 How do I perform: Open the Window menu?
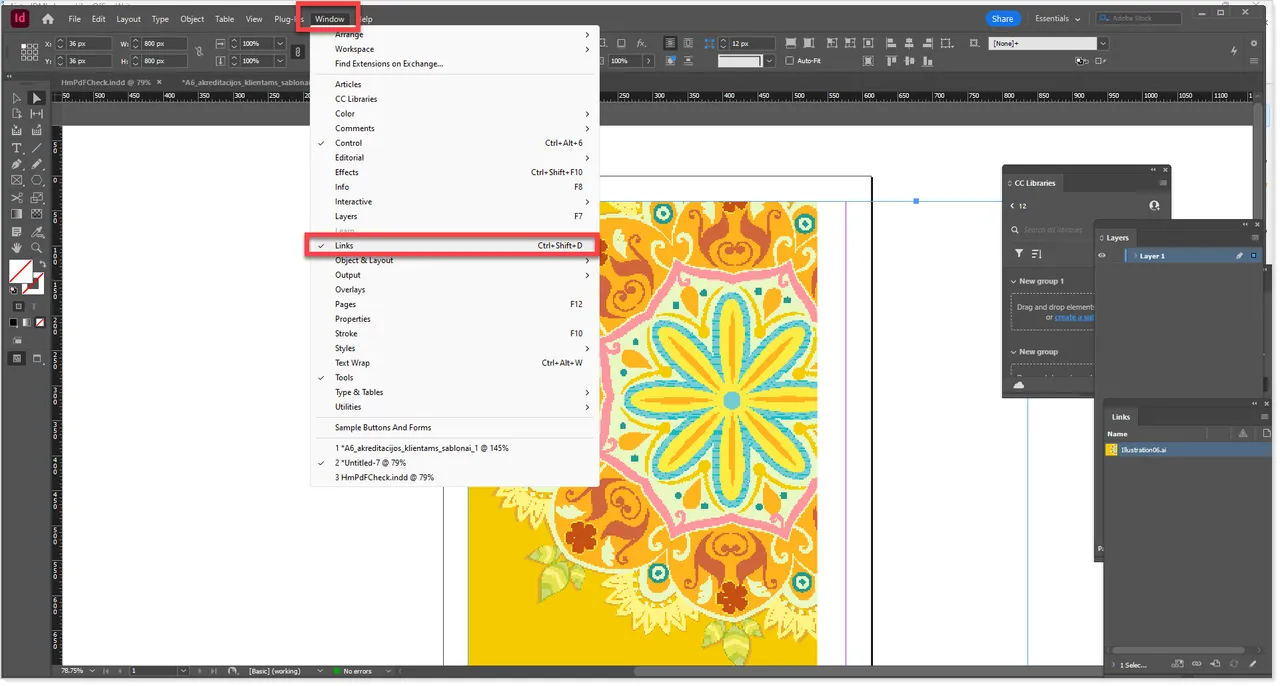pyautogui.click(x=330, y=18)
